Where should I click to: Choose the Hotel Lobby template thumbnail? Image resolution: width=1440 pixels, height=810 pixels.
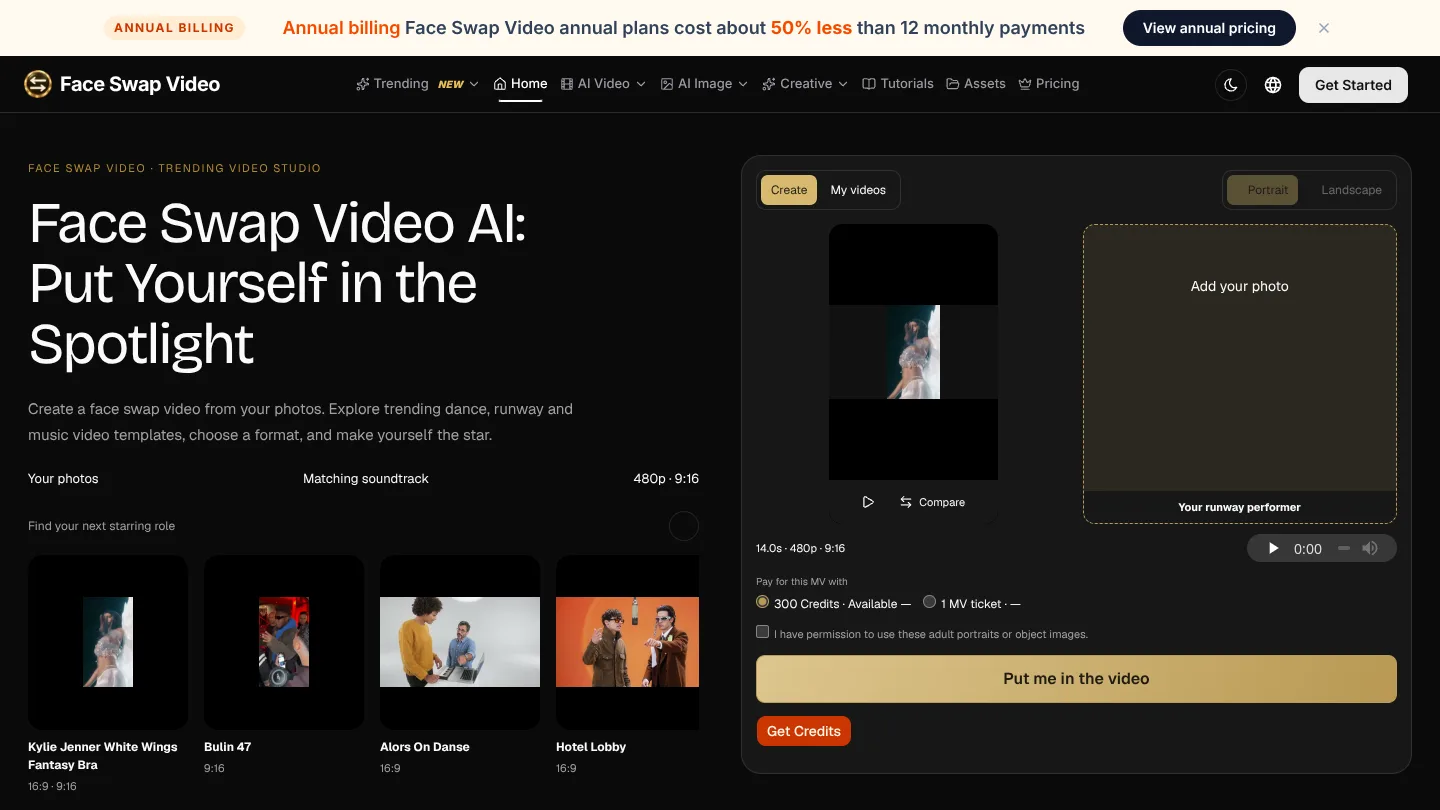coord(628,642)
